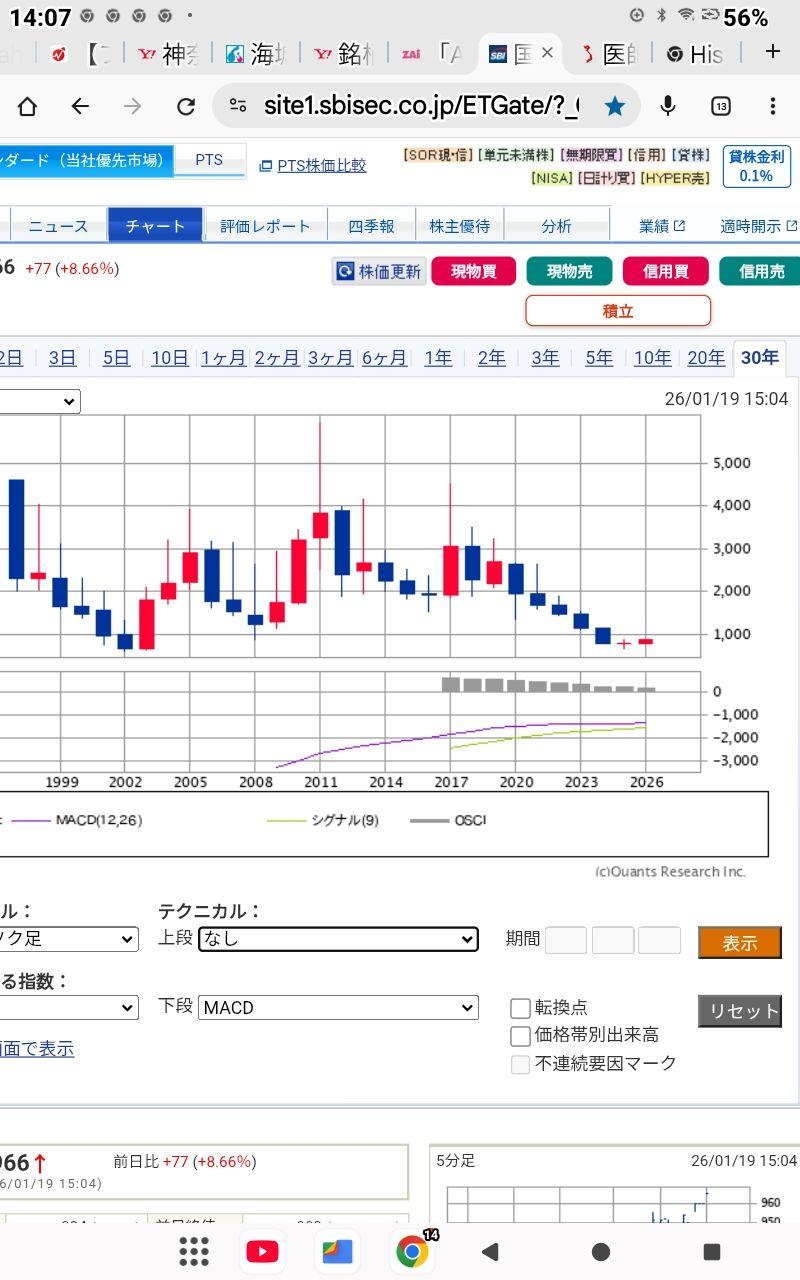Reload the page with the refresh icon
The width and height of the screenshot is (800, 1280).
[x=186, y=106]
